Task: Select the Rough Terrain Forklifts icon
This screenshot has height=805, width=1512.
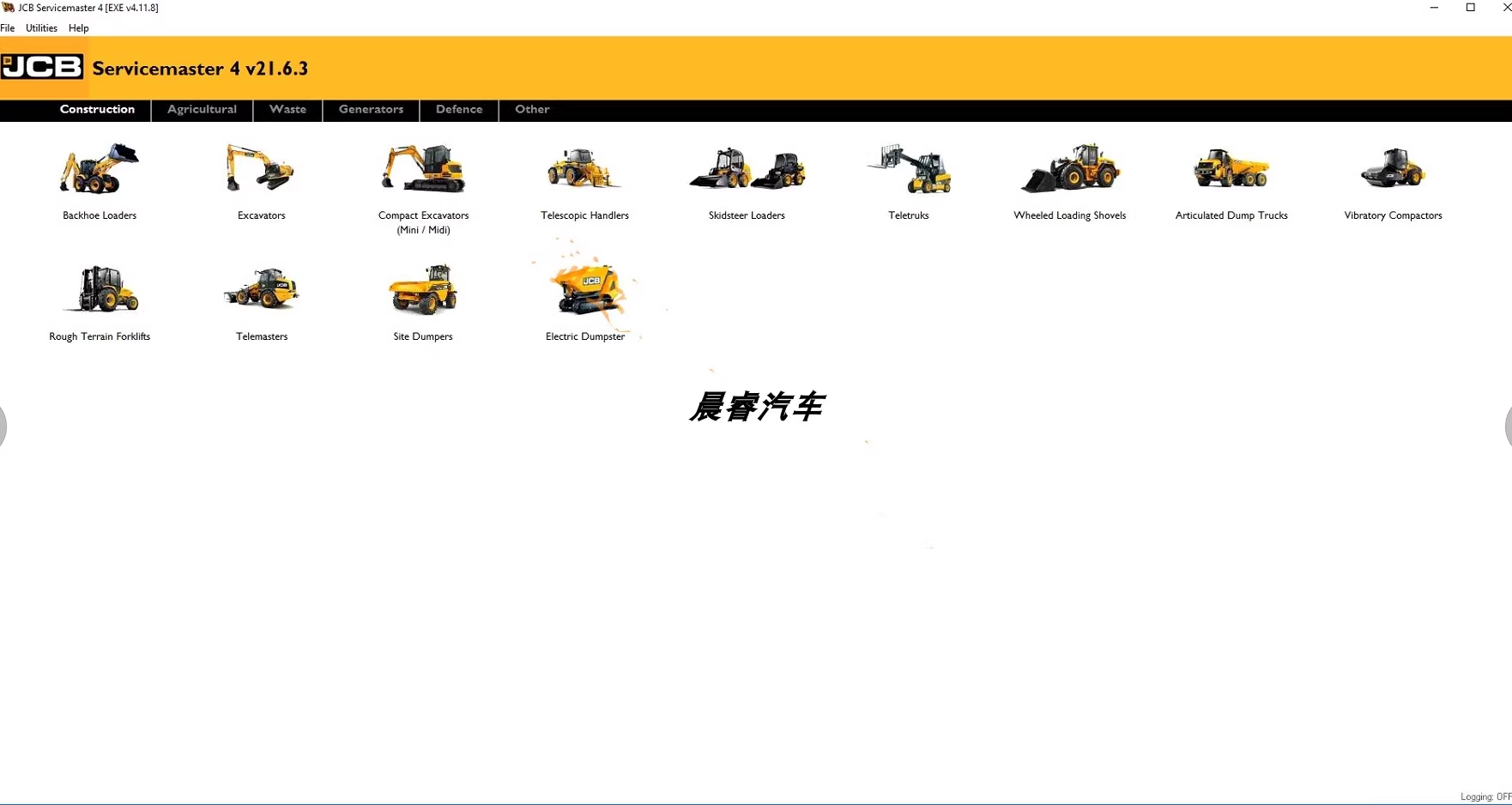Action: [100, 289]
